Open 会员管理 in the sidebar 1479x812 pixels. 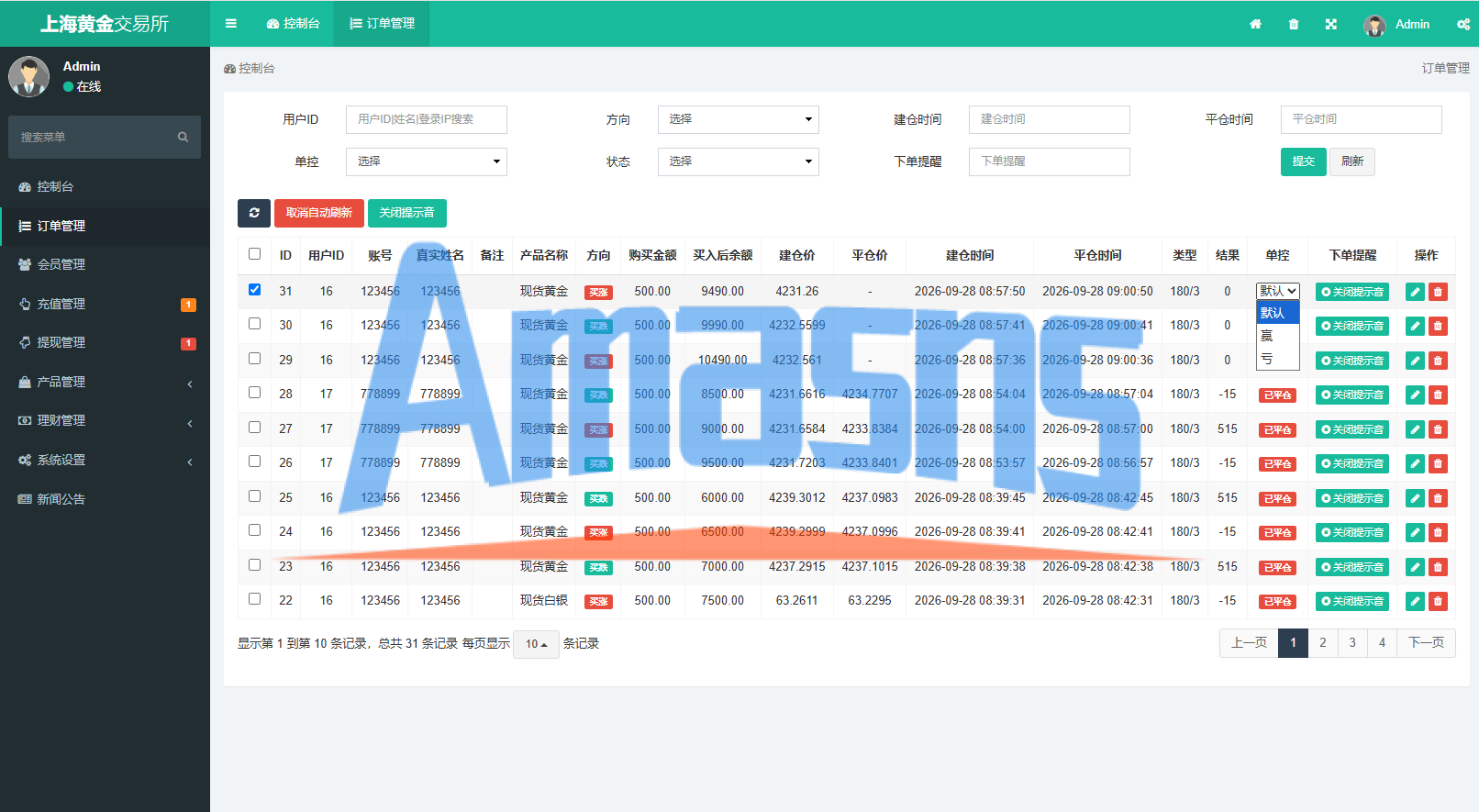pyautogui.click(x=105, y=264)
